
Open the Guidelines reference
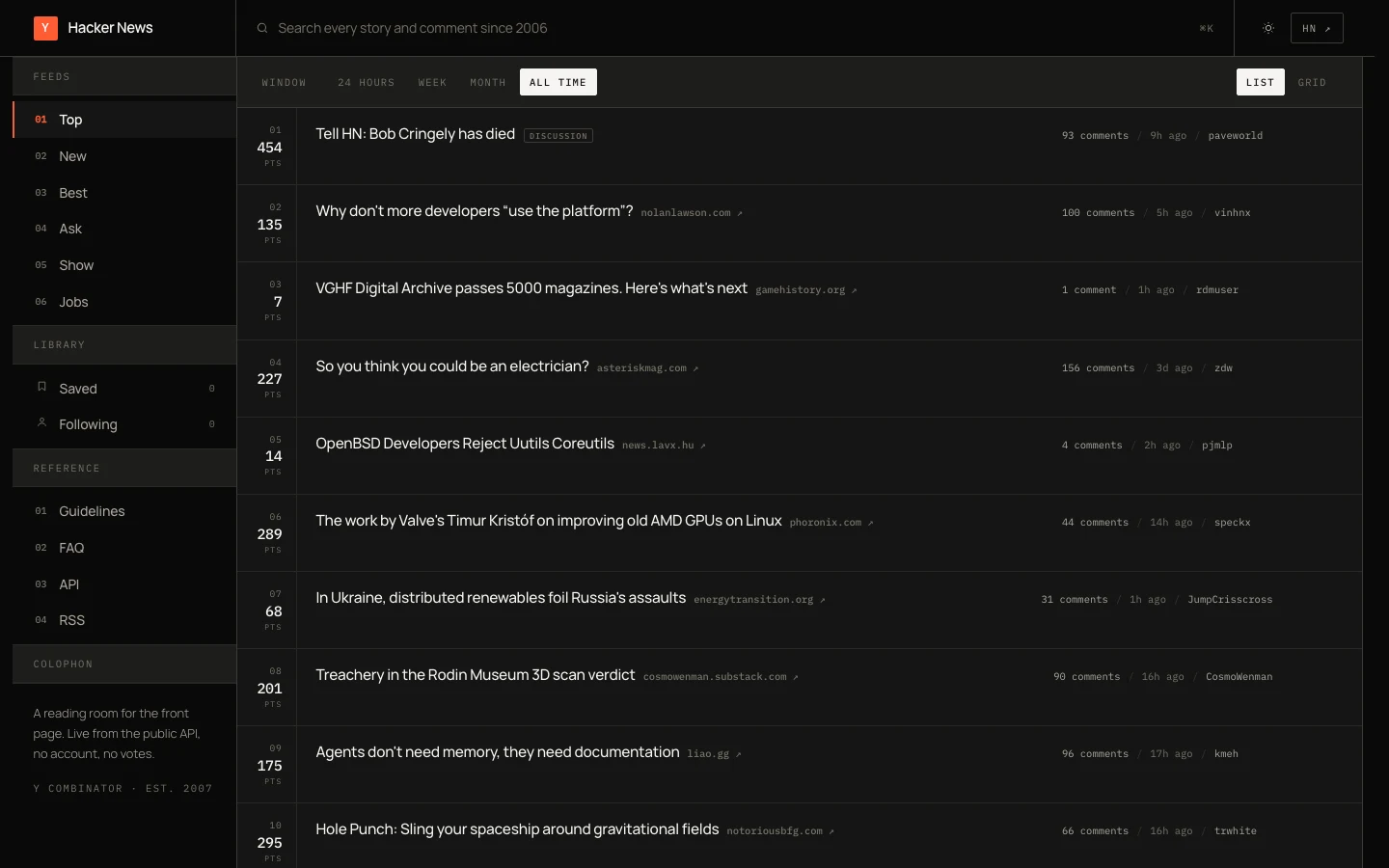pos(124,511)
